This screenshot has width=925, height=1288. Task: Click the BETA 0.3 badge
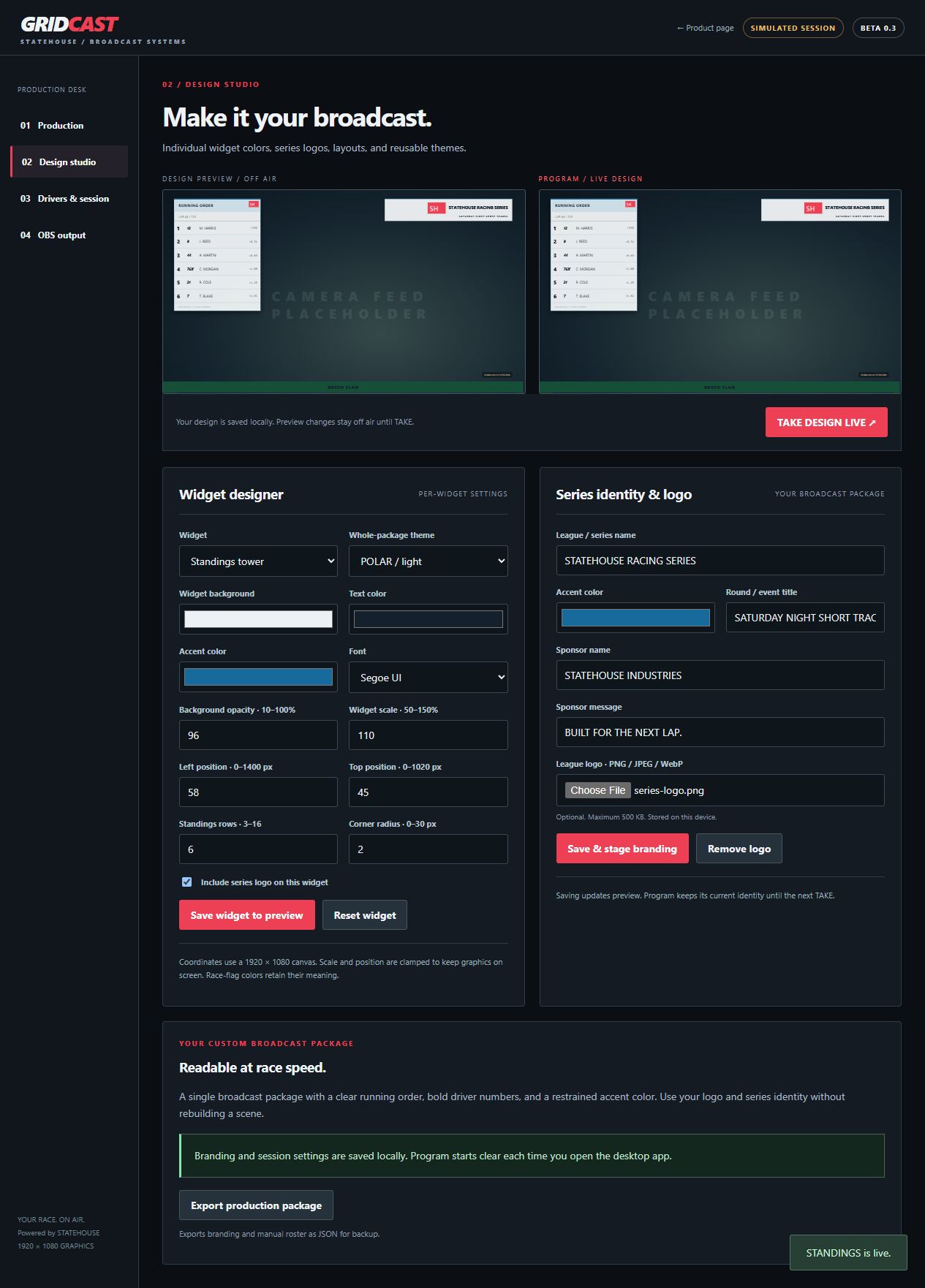[x=877, y=28]
